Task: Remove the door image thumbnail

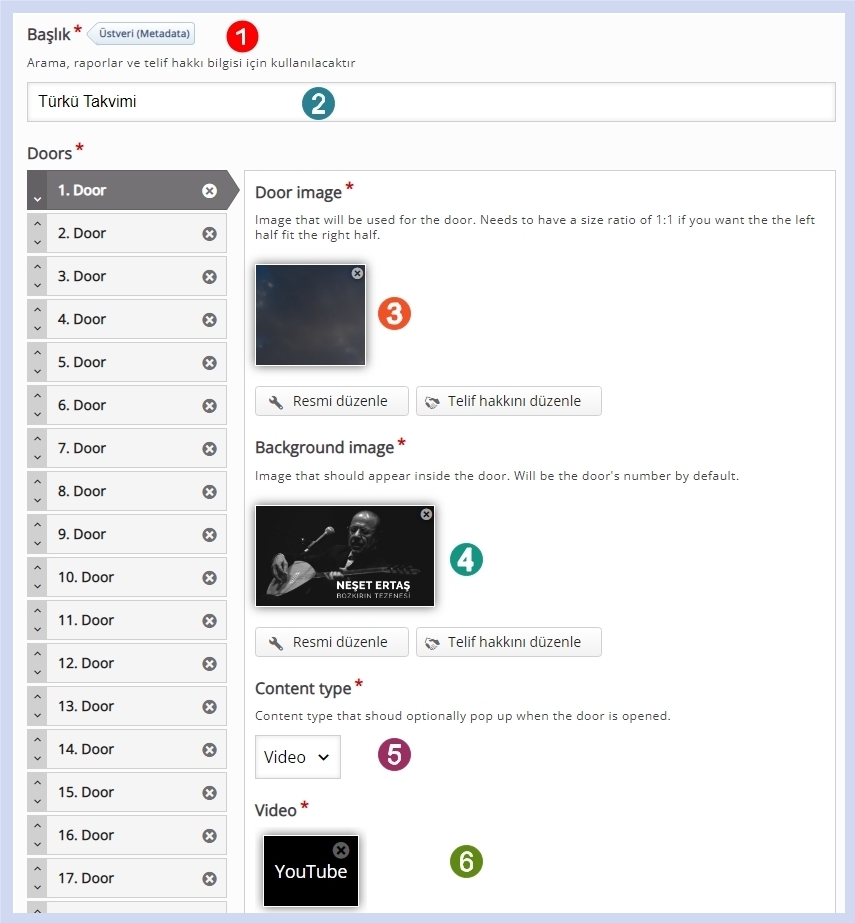Action: 357,273
